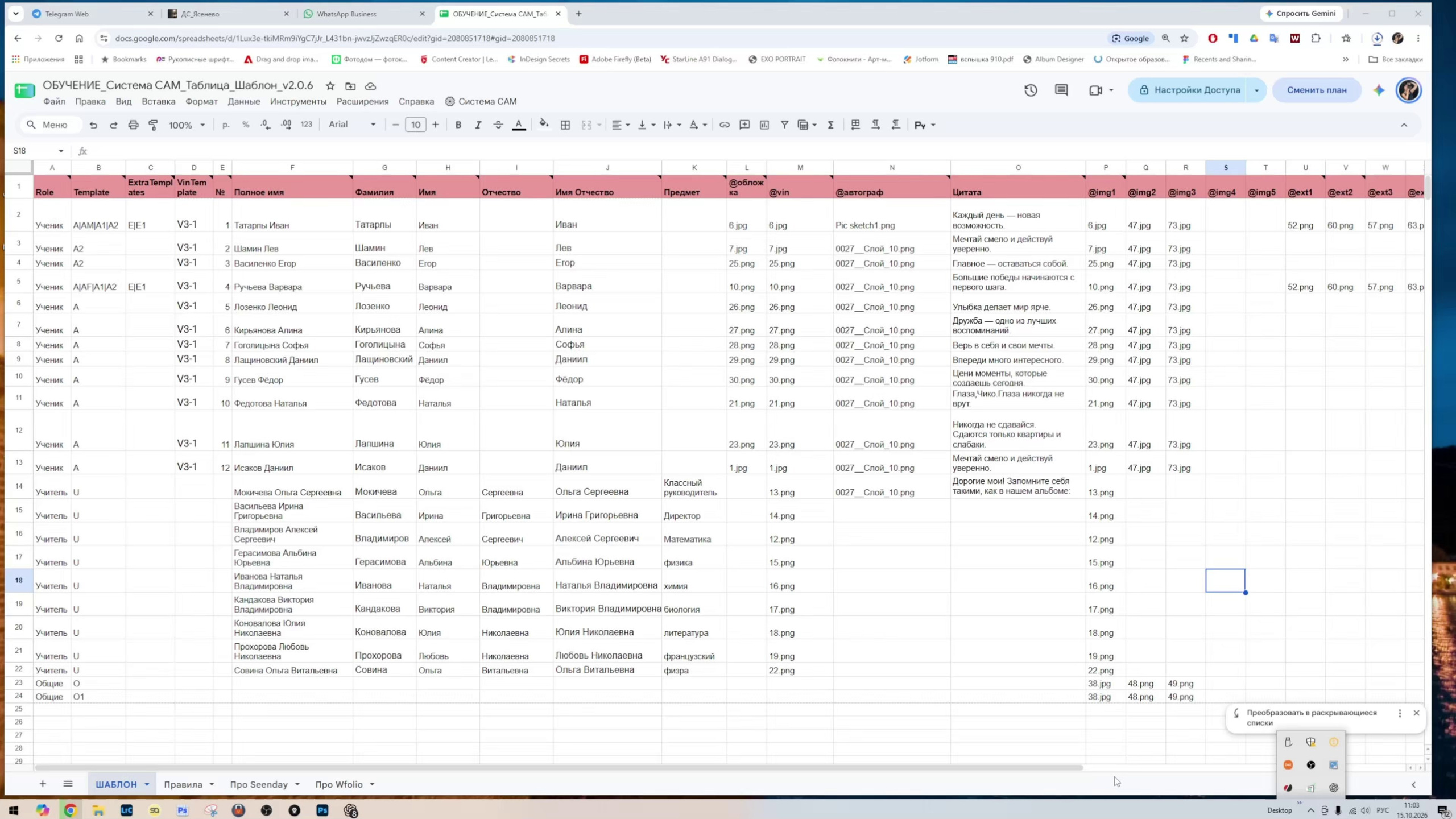Expand the access settings dropdown arrow
This screenshot has width=1456, height=819.
tap(1256, 90)
